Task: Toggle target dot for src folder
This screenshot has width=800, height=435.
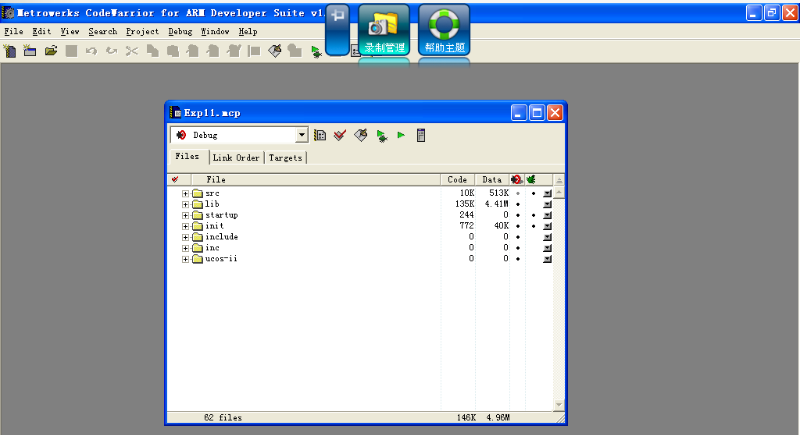Action: (x=517, y=194)
